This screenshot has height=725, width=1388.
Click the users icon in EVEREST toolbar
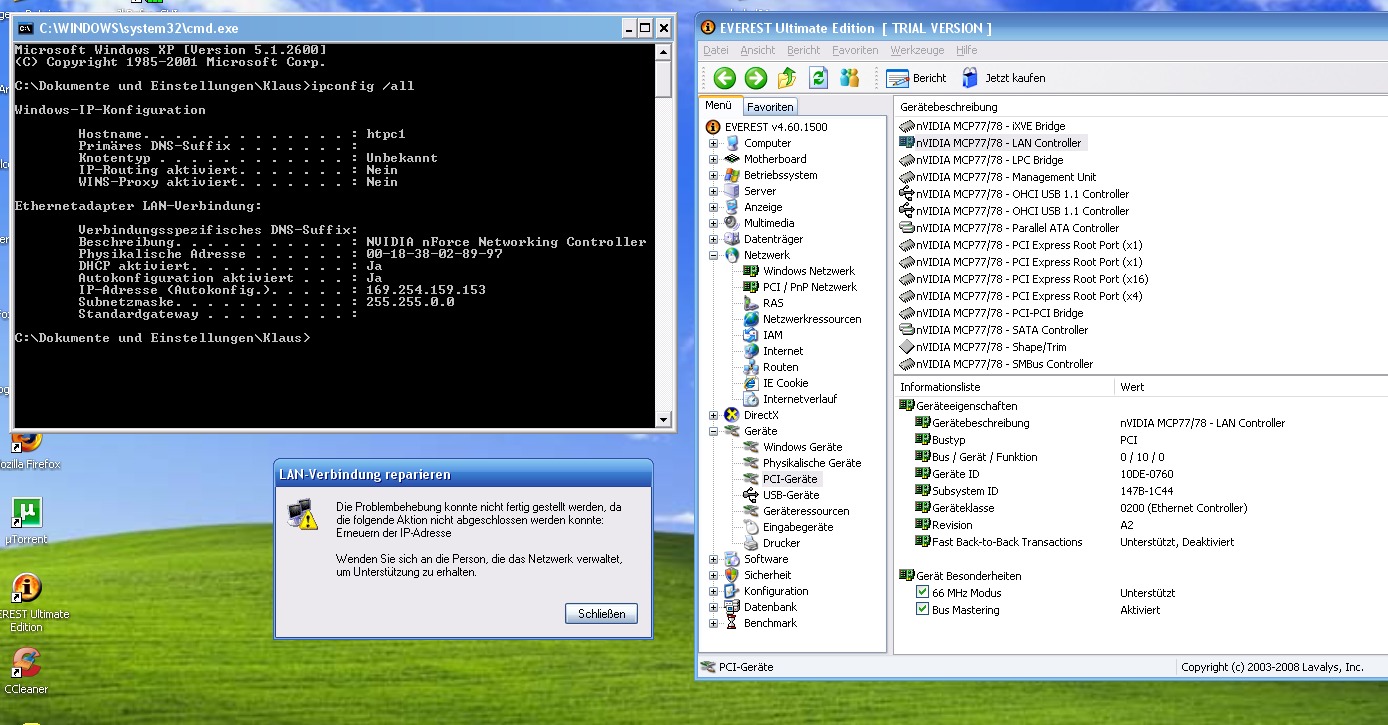click(x=850, y=78)
